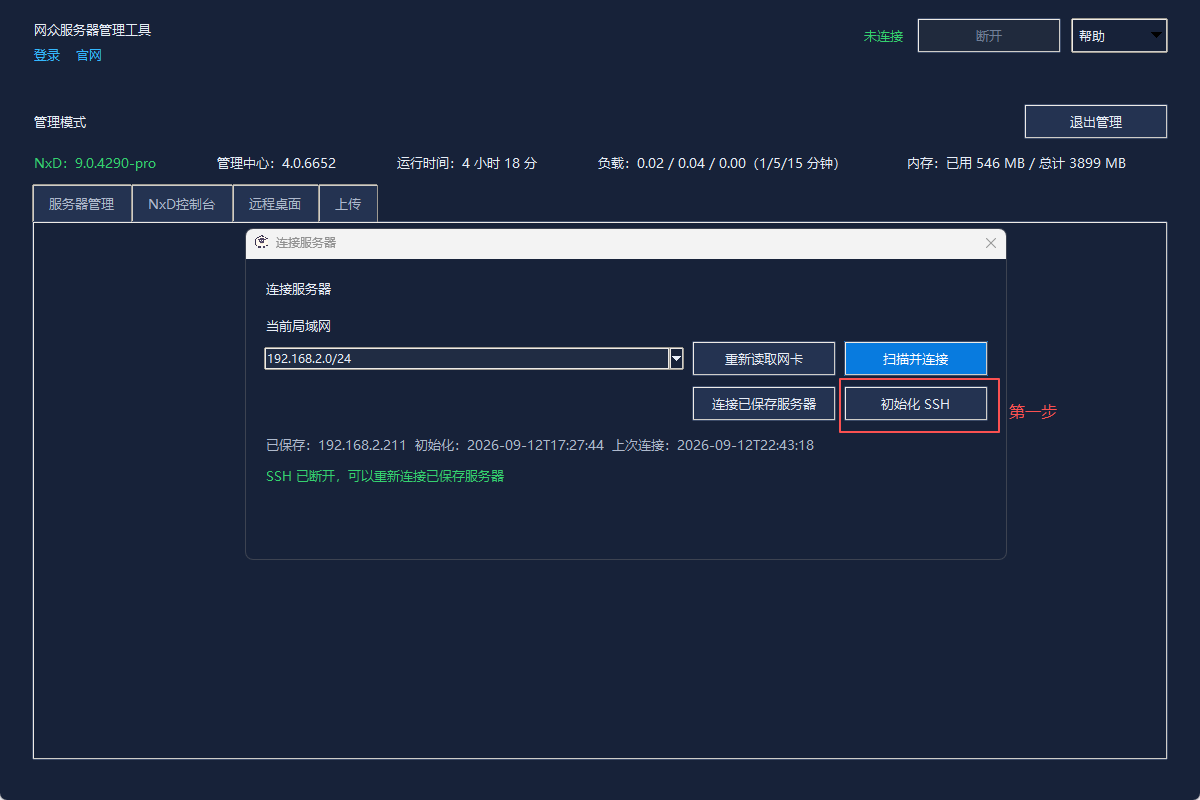Select the 远程桌面 tab
This screenshot has height=800, width=1200.
point(275,204)
